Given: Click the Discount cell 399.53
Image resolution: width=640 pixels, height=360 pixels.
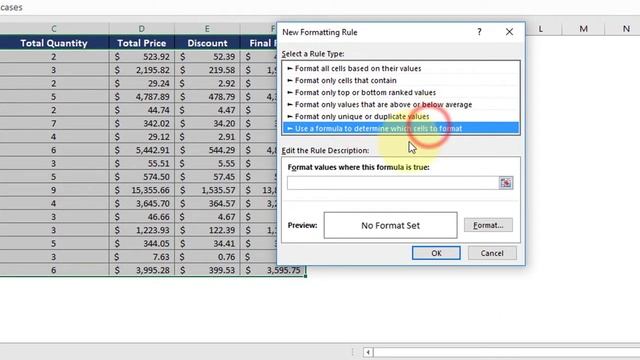Looking at the screenshot, I should click(207, 270).
